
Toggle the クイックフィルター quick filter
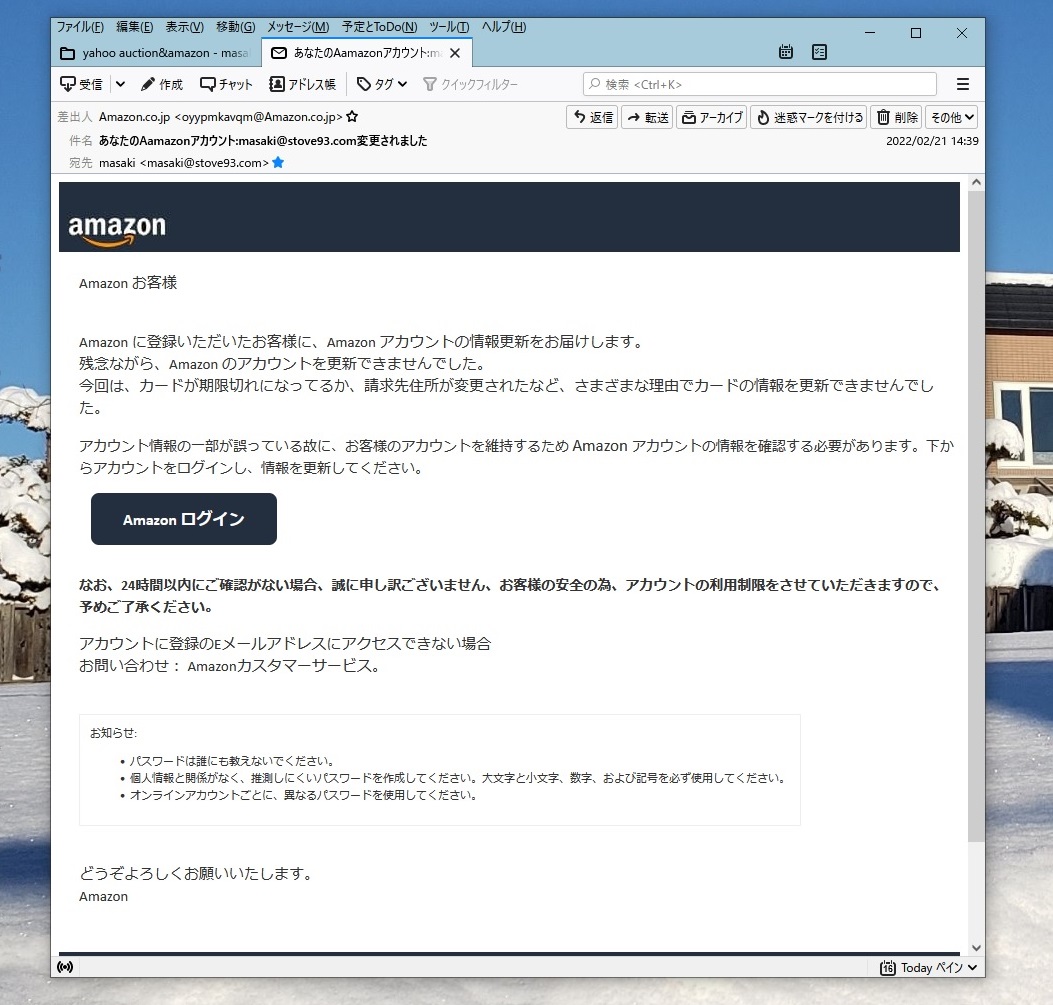coord(470,84)
